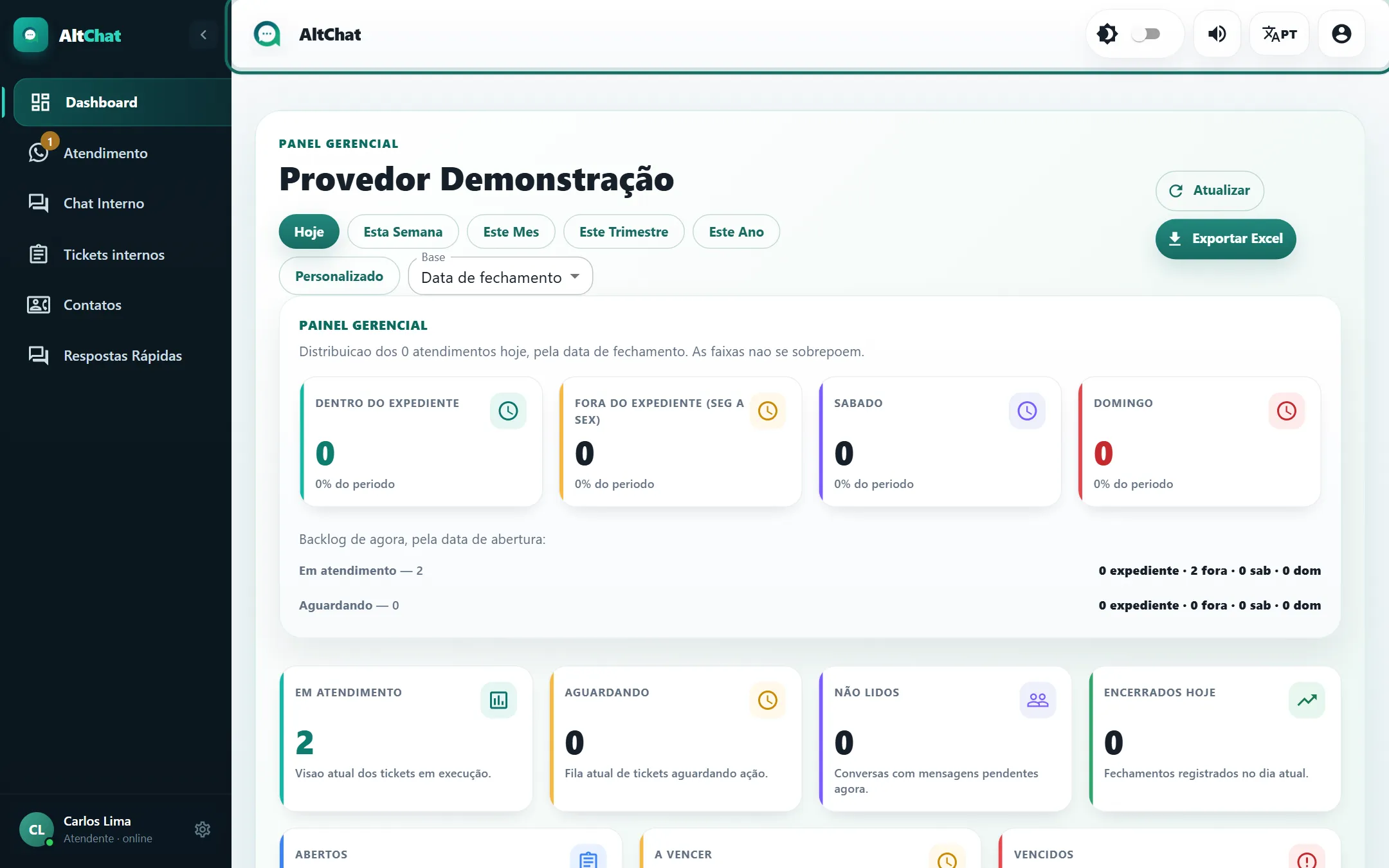Open the Encerrados Hoje stat card
Viewport: 1389px width, 868px height.
click(1215, 738)
